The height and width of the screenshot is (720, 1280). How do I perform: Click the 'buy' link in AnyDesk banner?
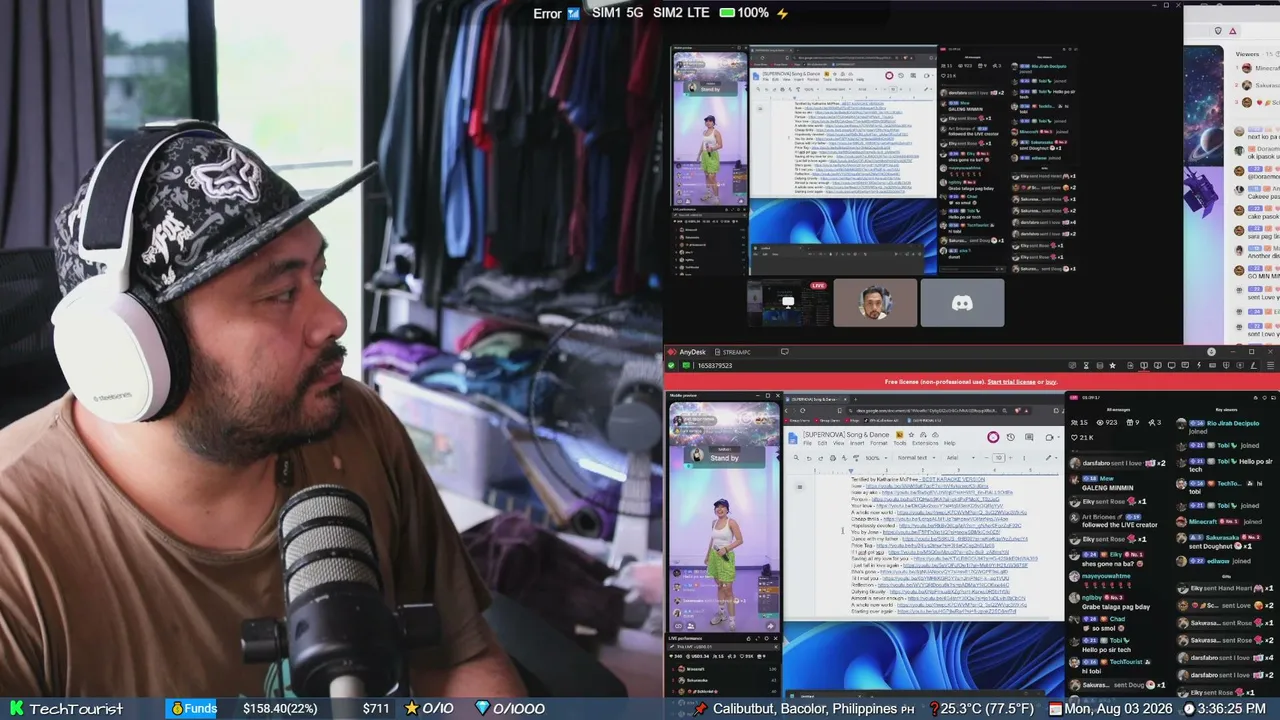point(1051,382)
